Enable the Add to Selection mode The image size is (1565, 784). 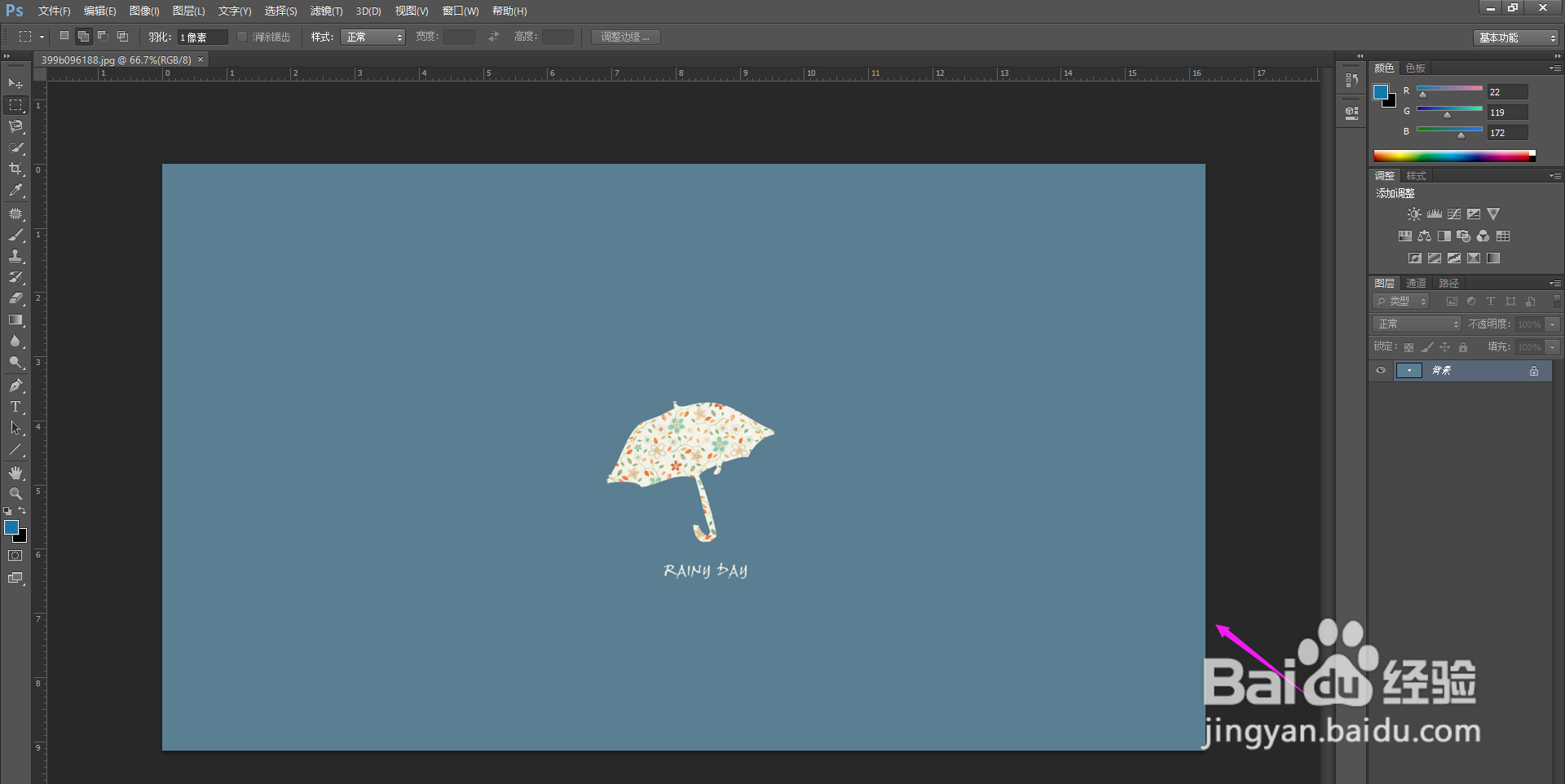click(83, 37)
